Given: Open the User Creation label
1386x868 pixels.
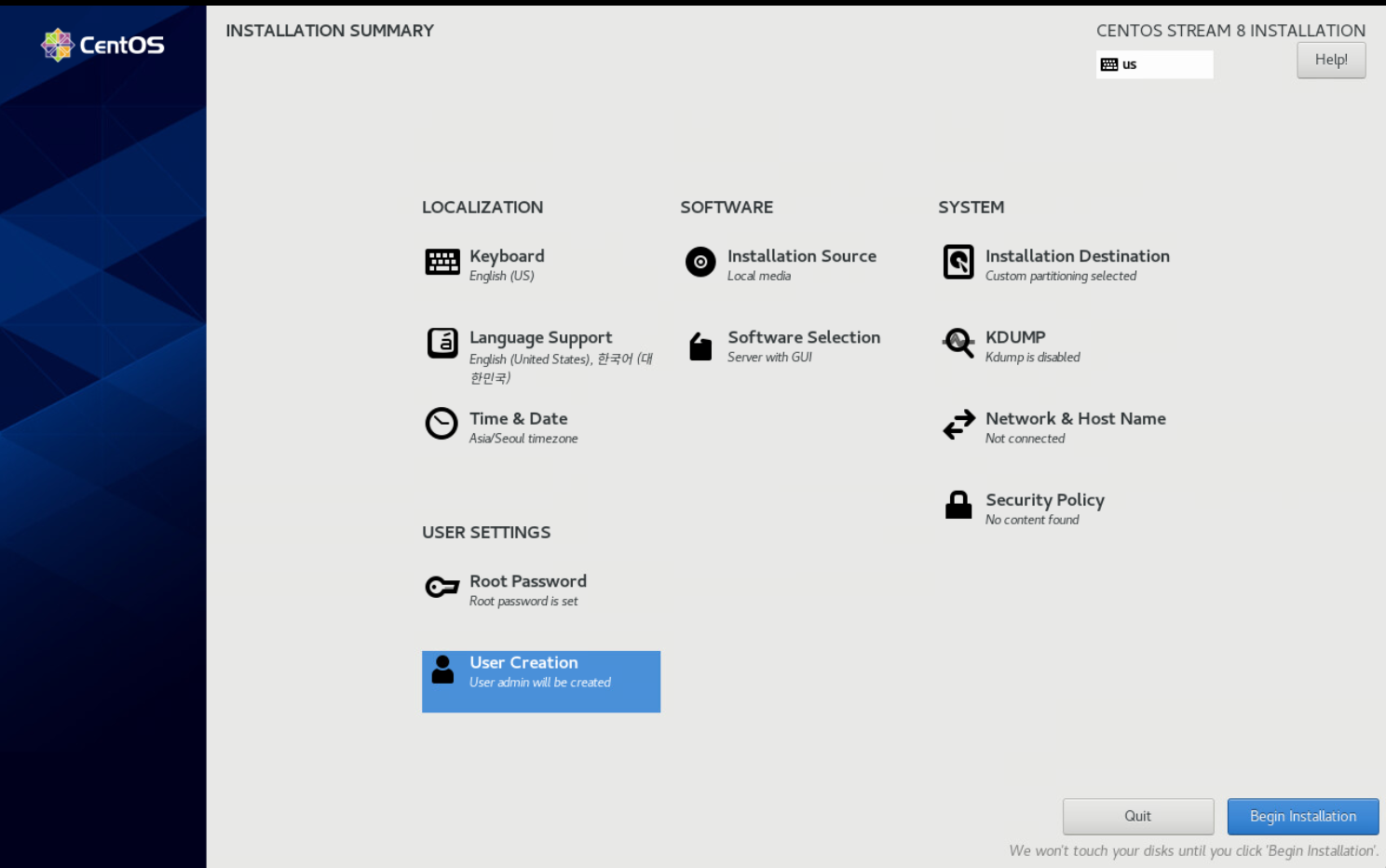Looking at the screenshot, I should 523,662.
